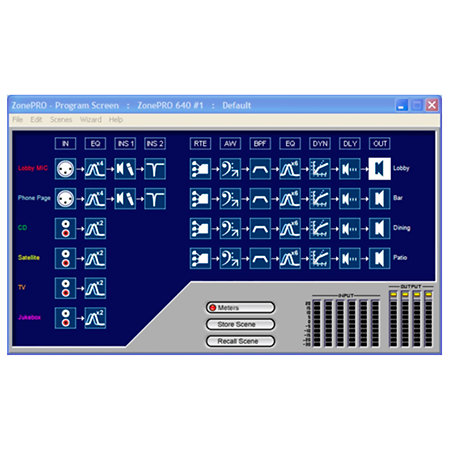Open the Jukebox RCA input module
Viewport: 450px width, 450px height.
click(x=65, y=318)
